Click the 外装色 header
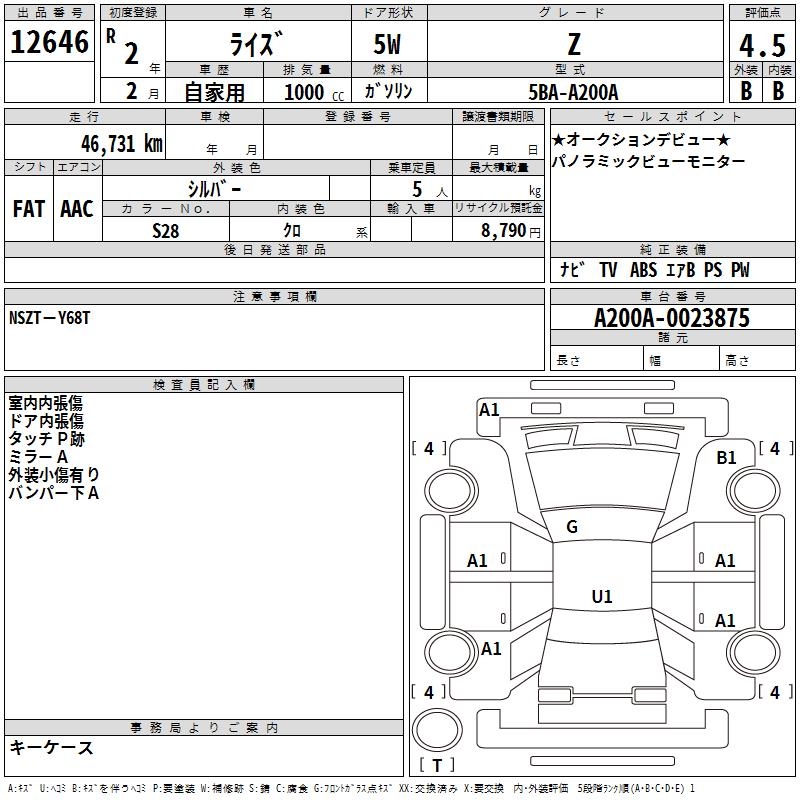 pyautogui.click(x=237, y=168)
